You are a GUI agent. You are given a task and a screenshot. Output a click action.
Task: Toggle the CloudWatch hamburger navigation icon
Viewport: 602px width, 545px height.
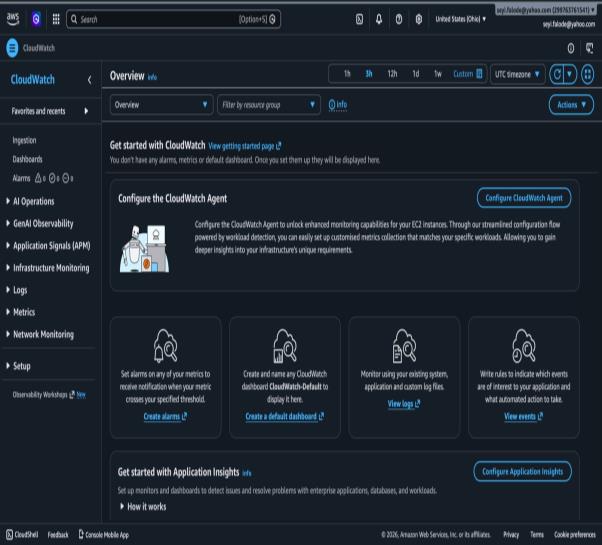click(x=12, y=48)
